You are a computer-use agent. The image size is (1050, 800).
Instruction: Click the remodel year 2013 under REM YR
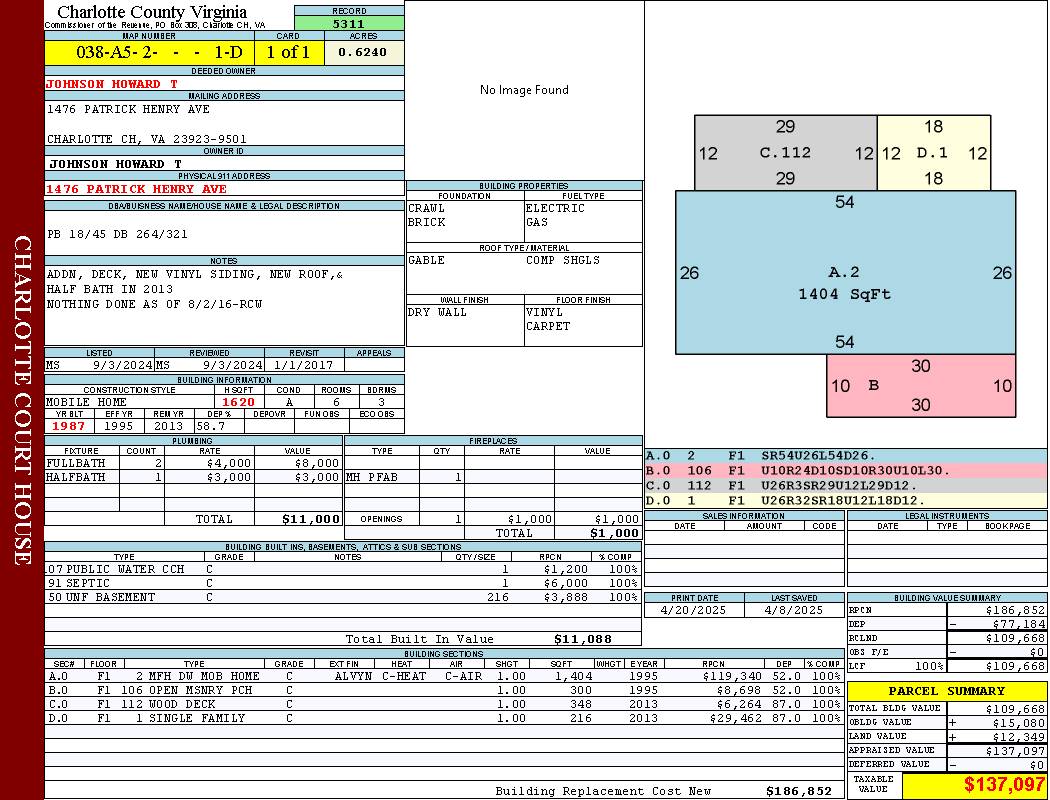[168, 426]
